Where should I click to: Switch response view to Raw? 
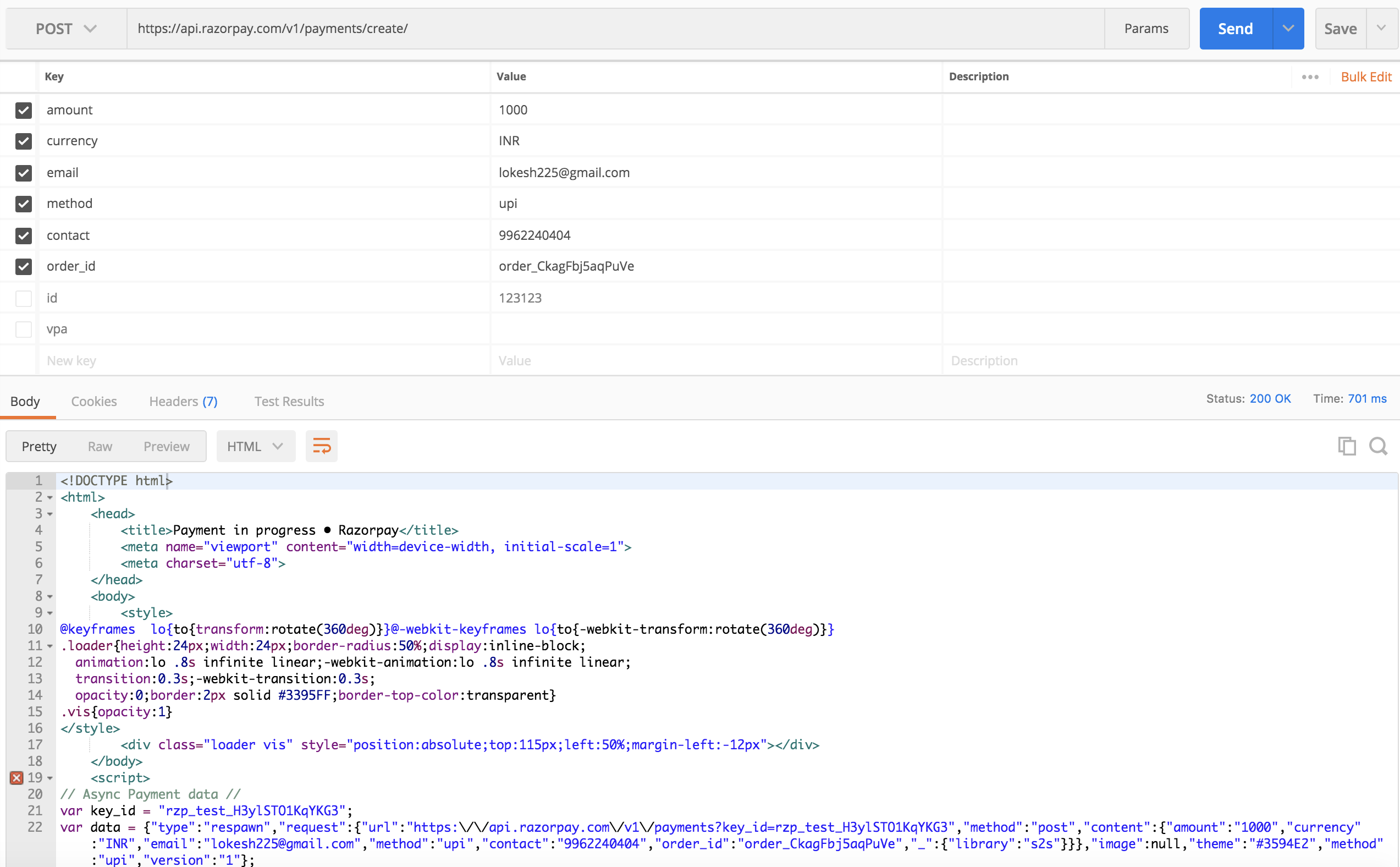(99, 446)
